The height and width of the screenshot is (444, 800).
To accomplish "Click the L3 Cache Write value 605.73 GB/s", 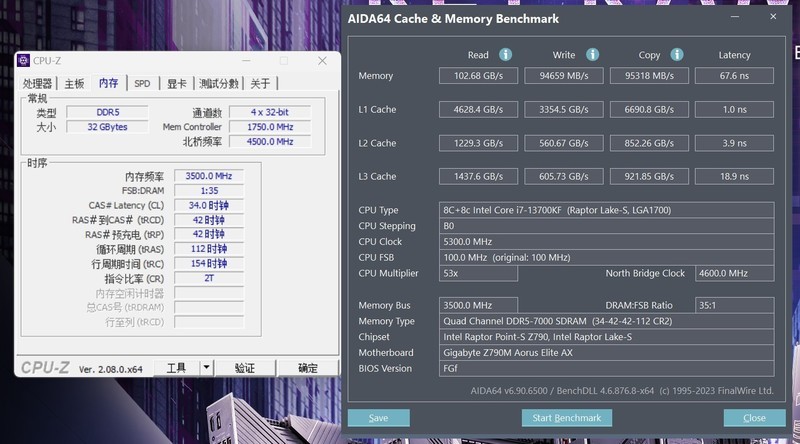I will [564, 176].
